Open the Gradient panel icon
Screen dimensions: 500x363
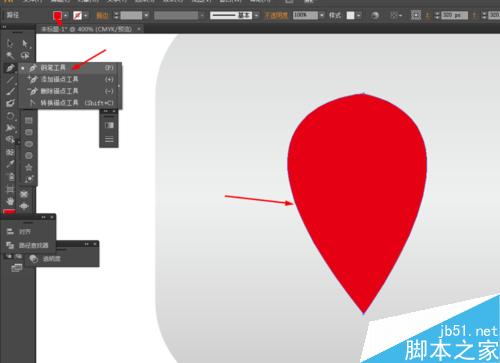click(109, 125)
